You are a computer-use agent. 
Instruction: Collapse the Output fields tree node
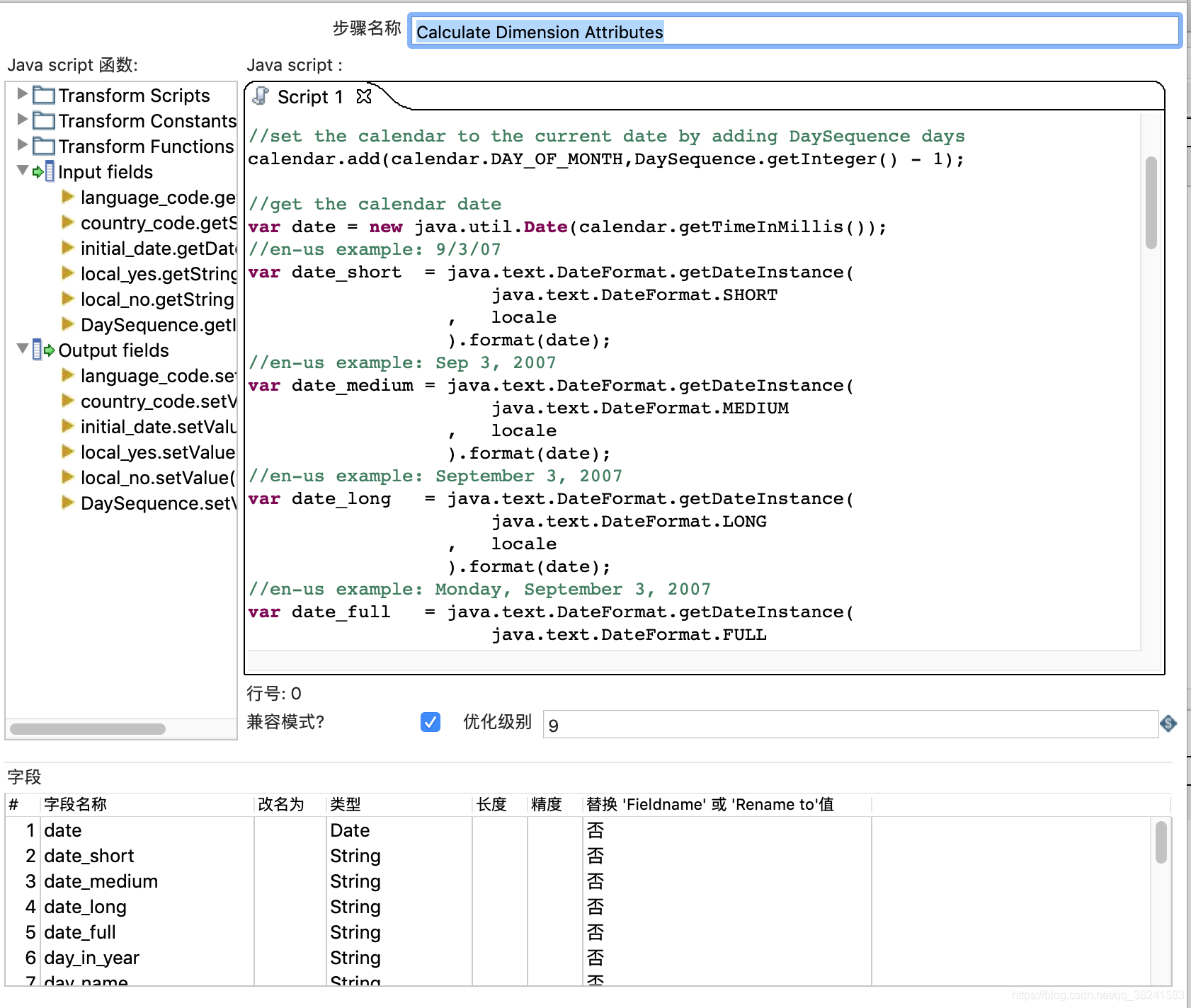pyautogui.click(x=22, y=348)
